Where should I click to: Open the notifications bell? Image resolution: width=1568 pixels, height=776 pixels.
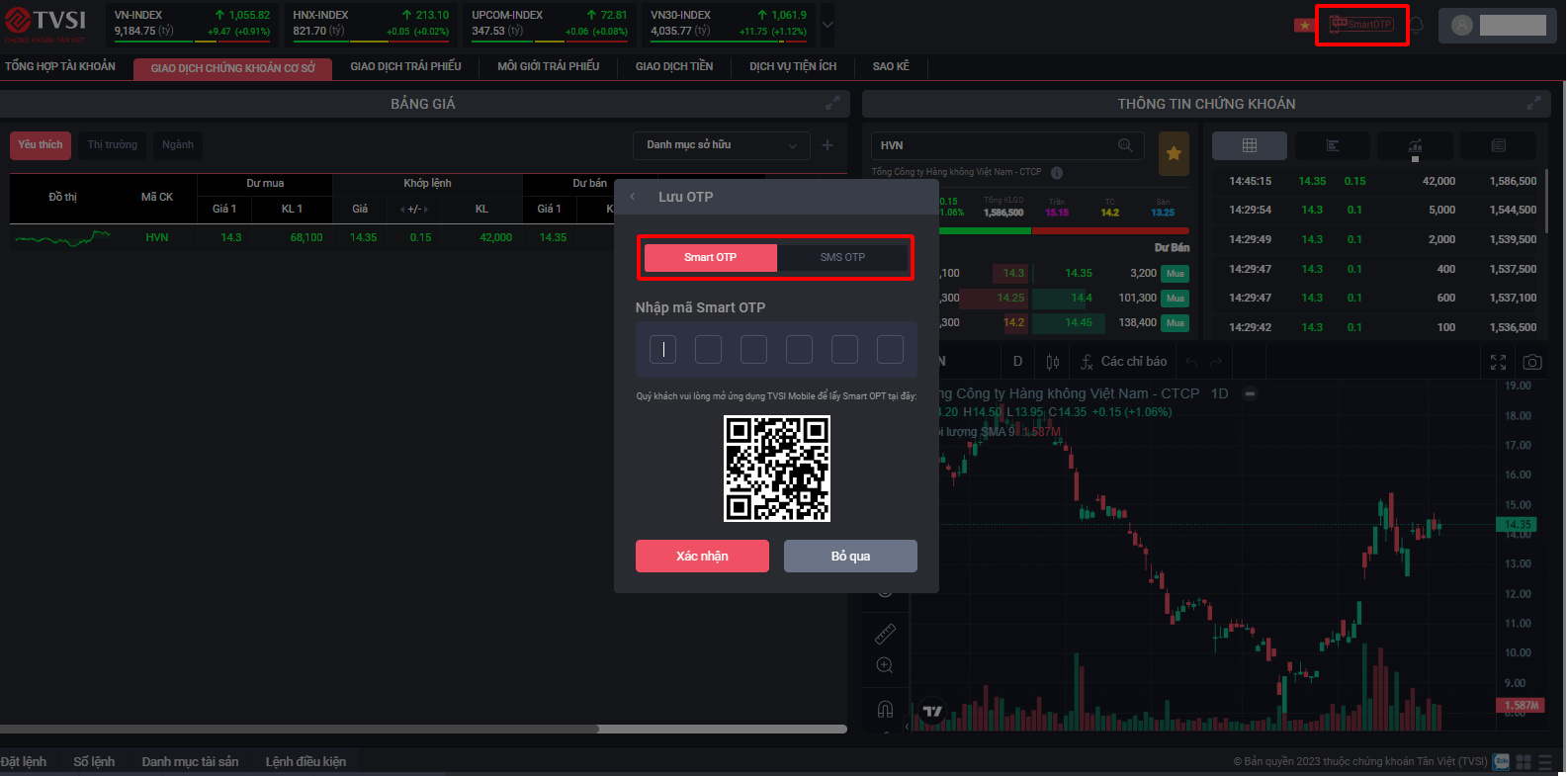pos(1416,26)
